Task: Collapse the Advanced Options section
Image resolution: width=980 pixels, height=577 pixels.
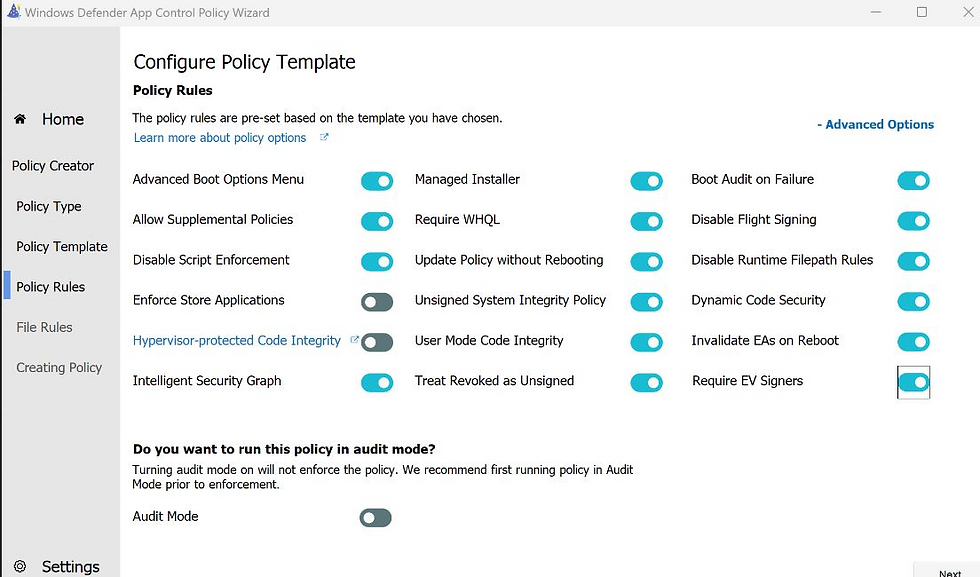Action: coord(876,124)
